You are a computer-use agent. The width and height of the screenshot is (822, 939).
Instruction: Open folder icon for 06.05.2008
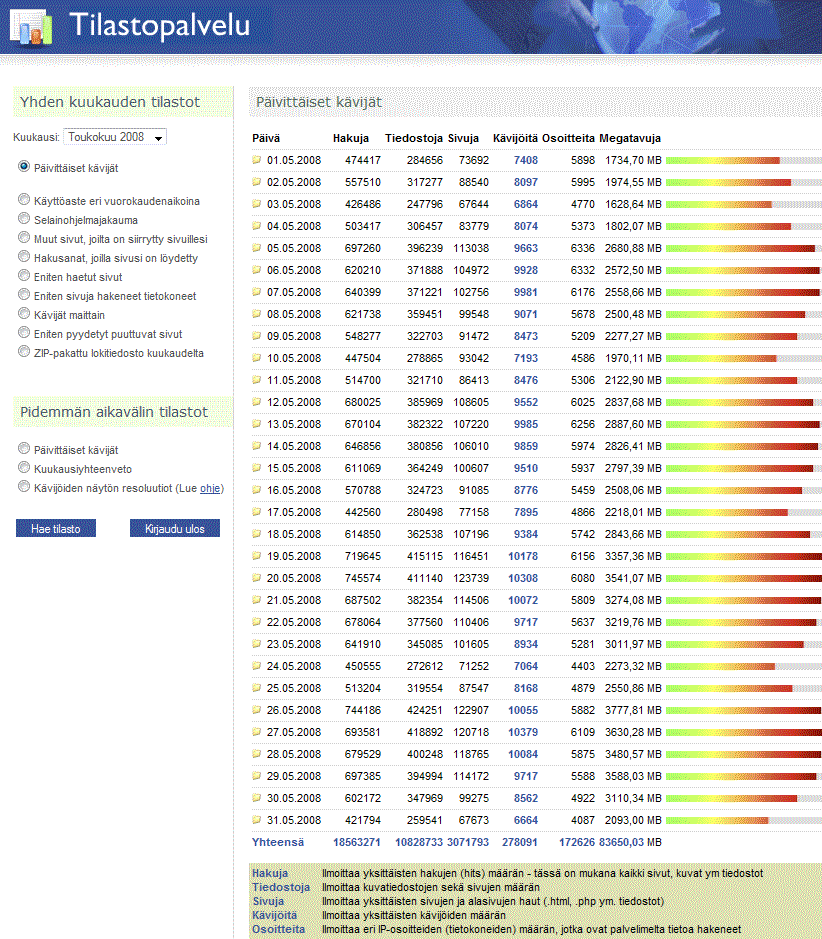coord(257,270)
